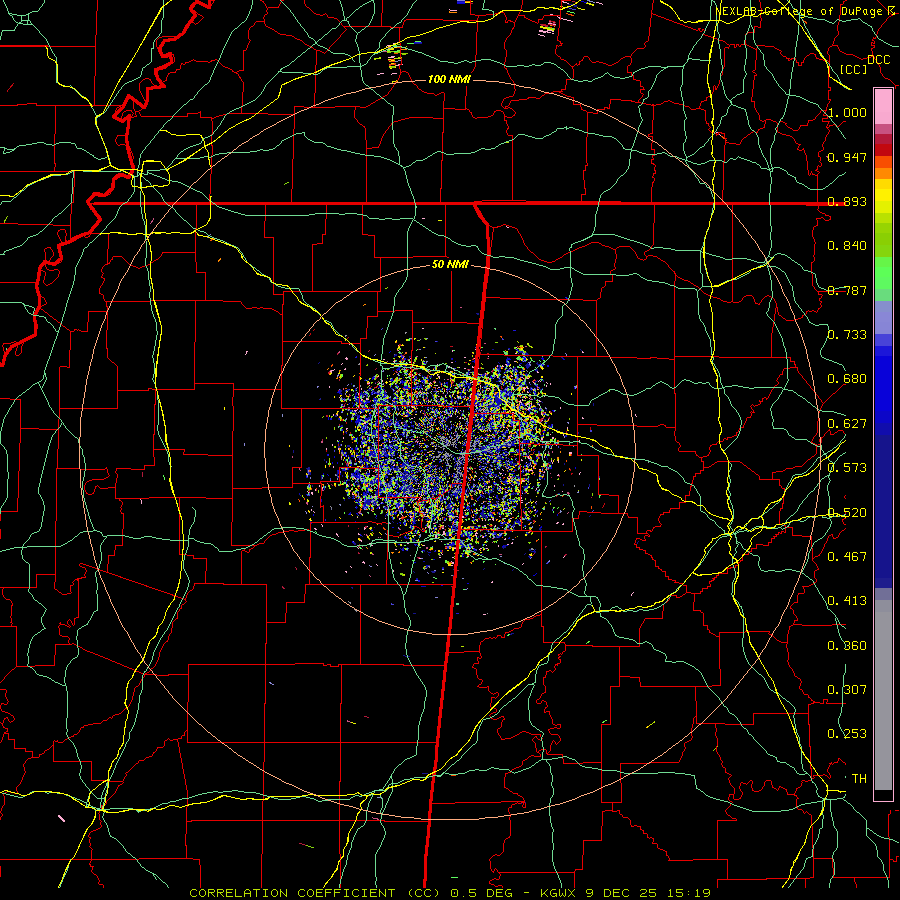The image size is (900, 900).
Task: Click the DCC label above the legend
Action: point(878,60)
